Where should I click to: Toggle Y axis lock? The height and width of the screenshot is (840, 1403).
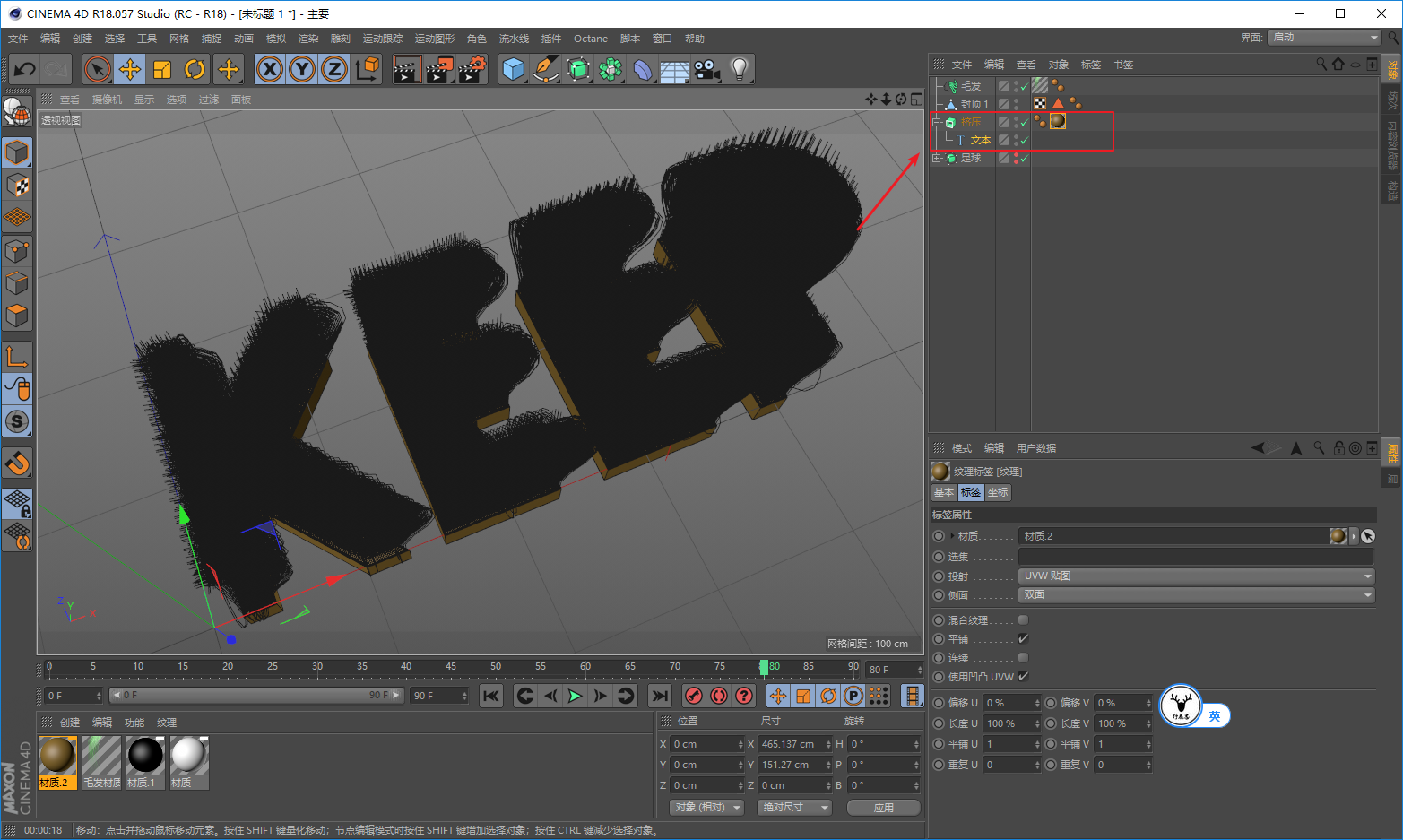[x=302, y=69]
